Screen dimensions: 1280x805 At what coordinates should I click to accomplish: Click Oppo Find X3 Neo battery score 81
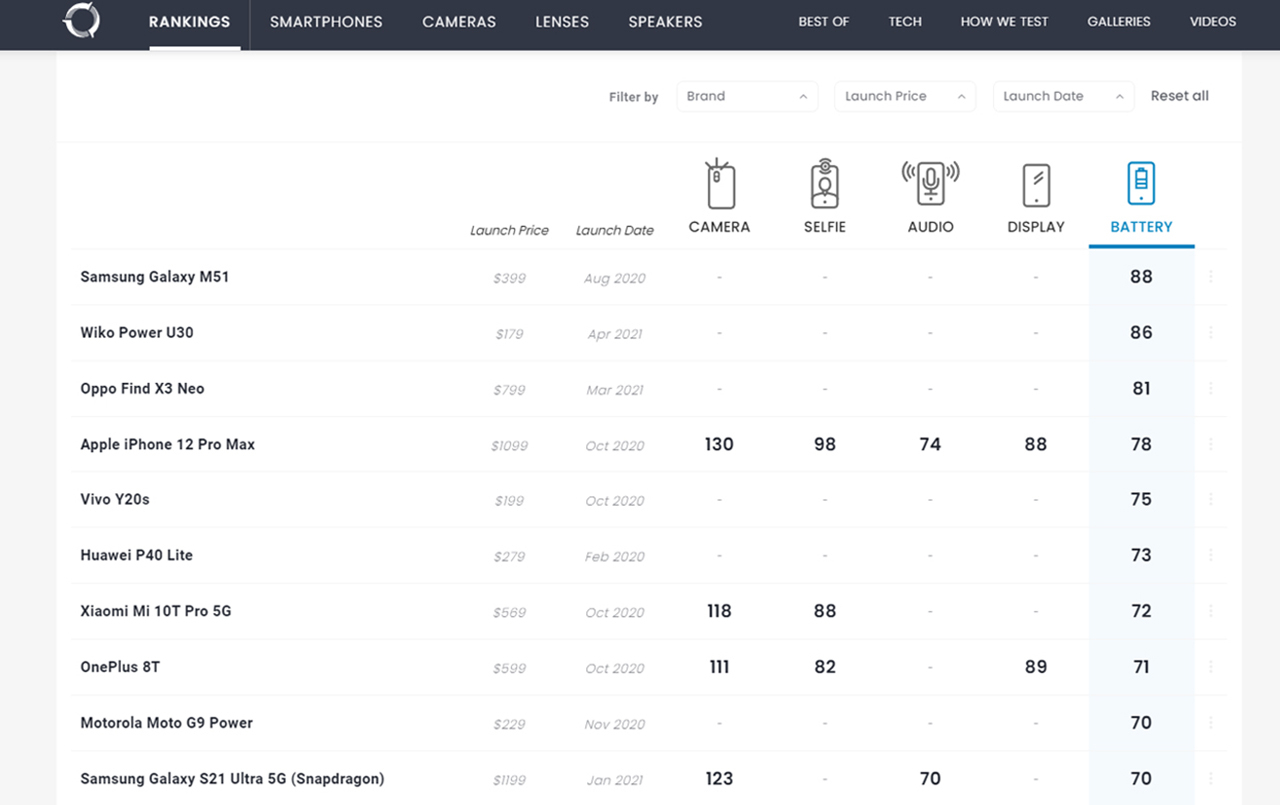[x=1141, y=389]
